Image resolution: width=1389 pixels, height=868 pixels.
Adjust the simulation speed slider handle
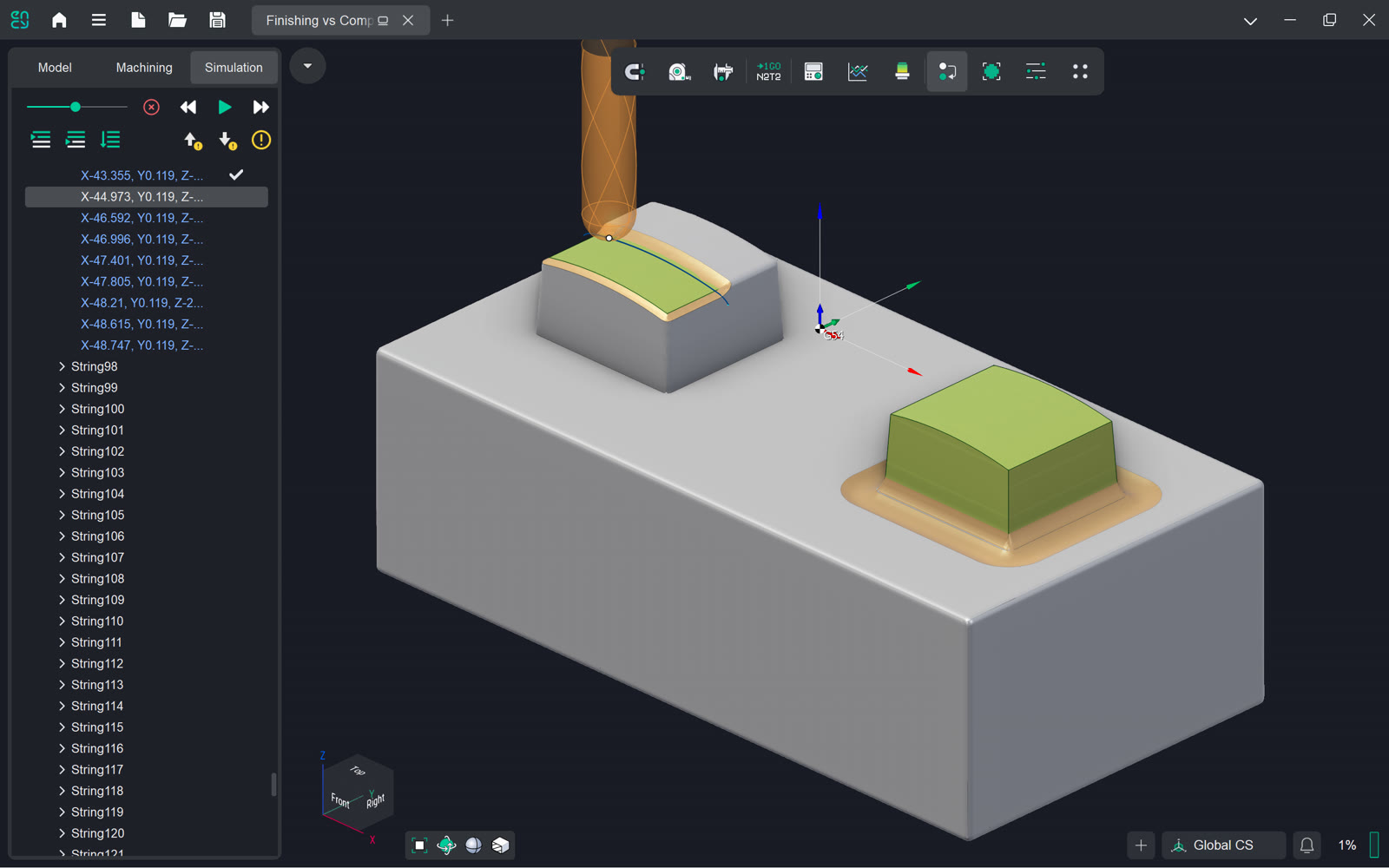click(x=76, y=107)
